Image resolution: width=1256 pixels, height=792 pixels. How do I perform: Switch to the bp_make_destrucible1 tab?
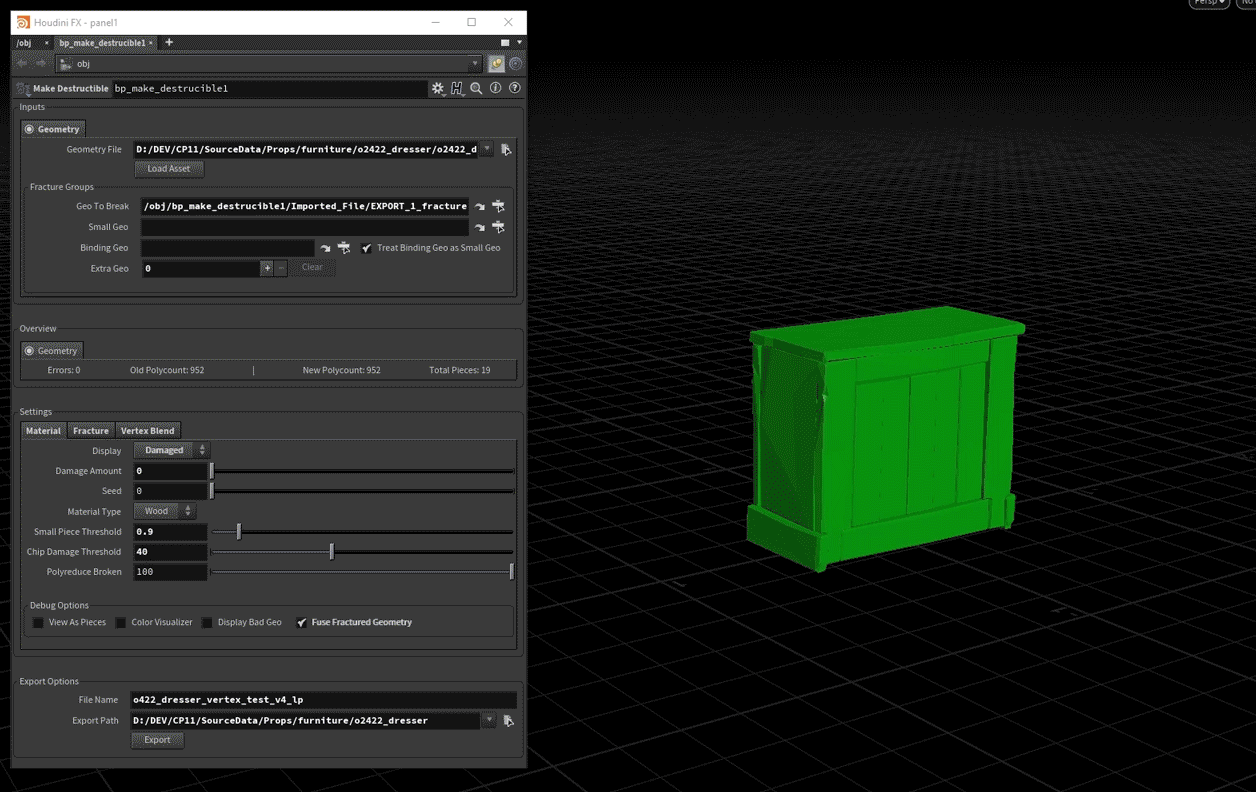(102, 43)
